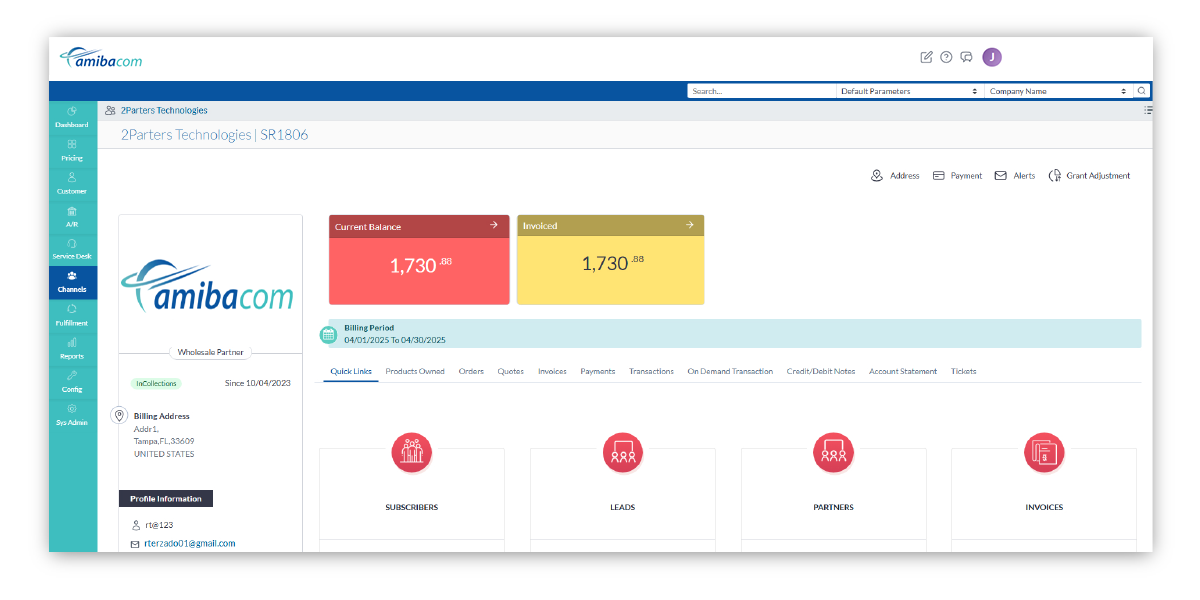Click the rterzado01@gmail.com email link
This screenshot has width=1200, height=600.
pyautogui.click(x=190, y=544)
